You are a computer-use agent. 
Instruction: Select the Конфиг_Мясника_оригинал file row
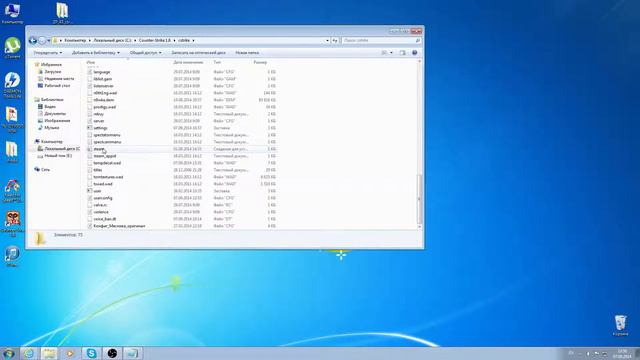click(182, 226)
